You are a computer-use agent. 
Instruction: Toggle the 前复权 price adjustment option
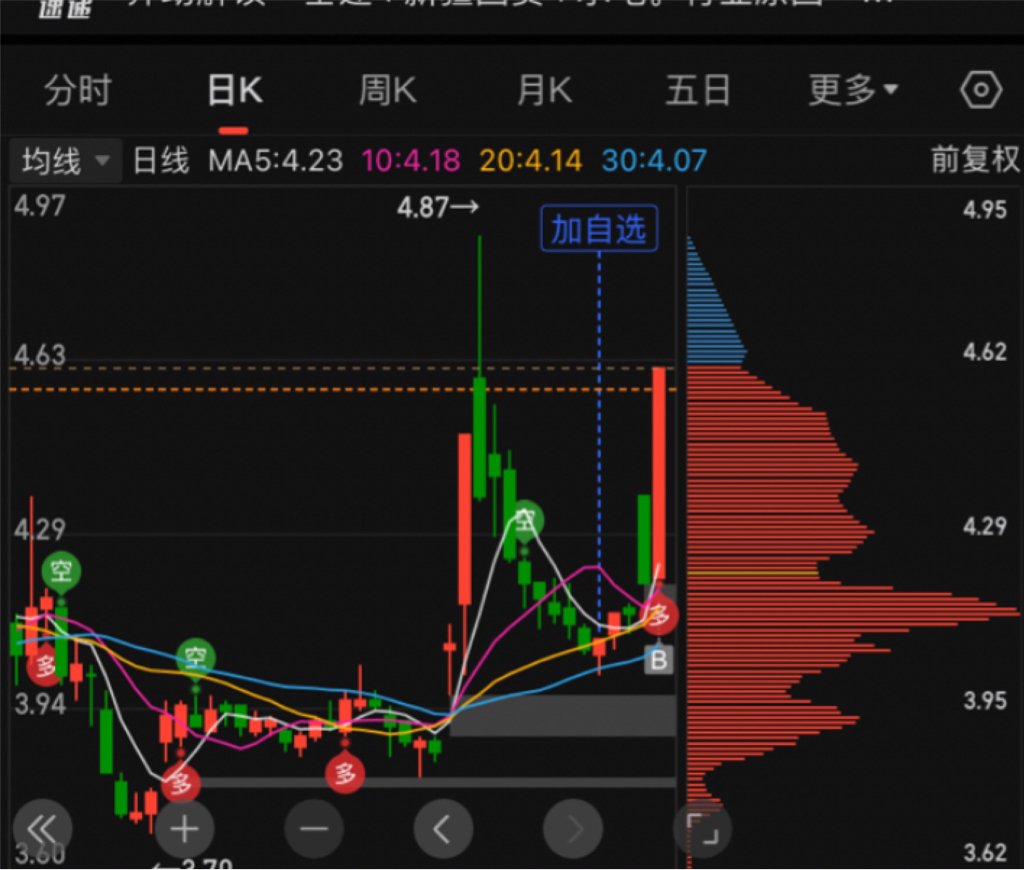click(x=975, y=159)
